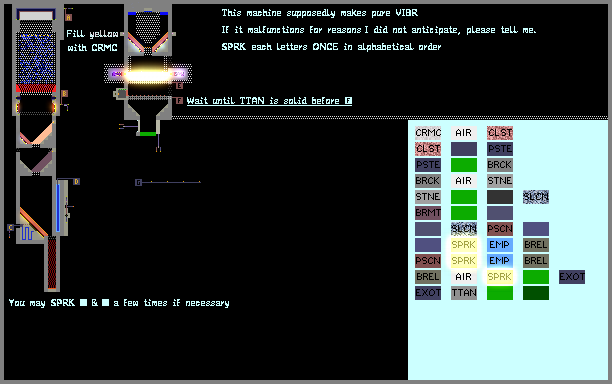Click the B marker beside the red layer
This screenshot has width=612, height=384.
click(x=65, y=94)
